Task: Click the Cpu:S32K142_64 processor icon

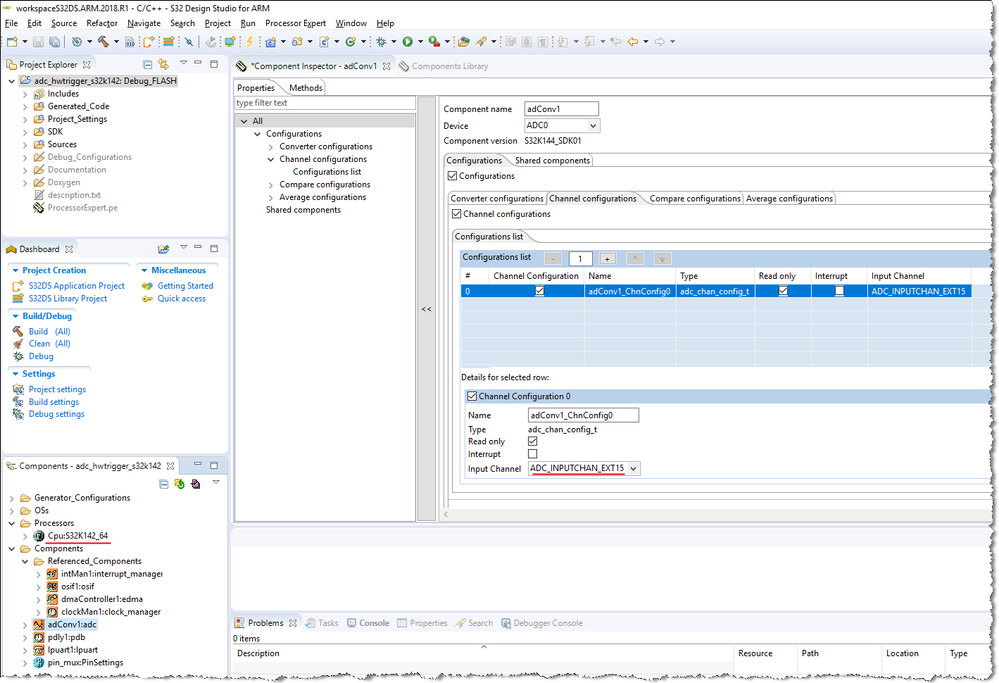Action: pos(39,536)
